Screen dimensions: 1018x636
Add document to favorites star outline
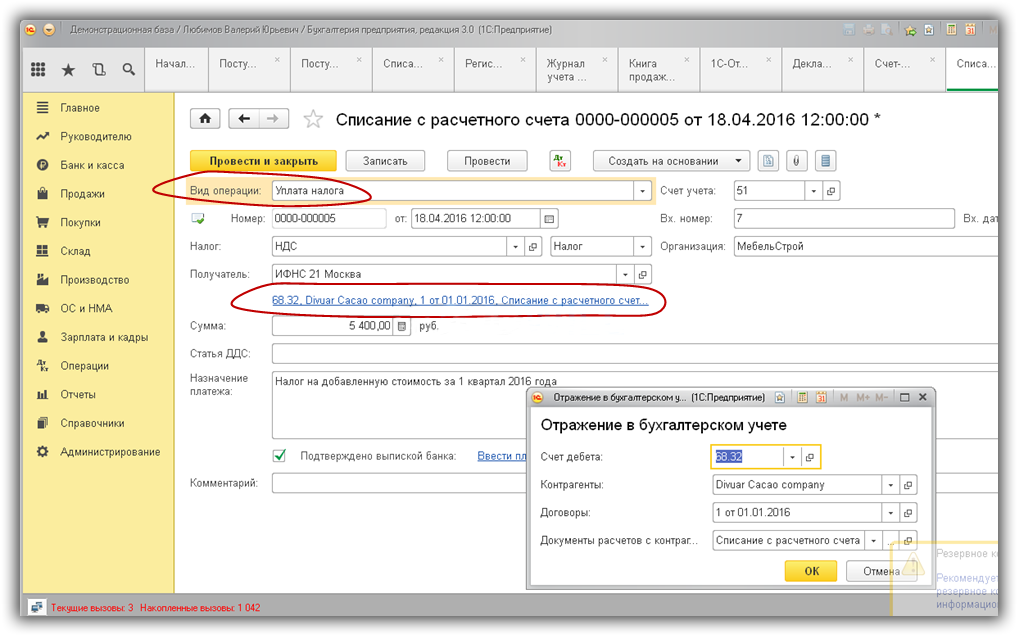point(313,120)
